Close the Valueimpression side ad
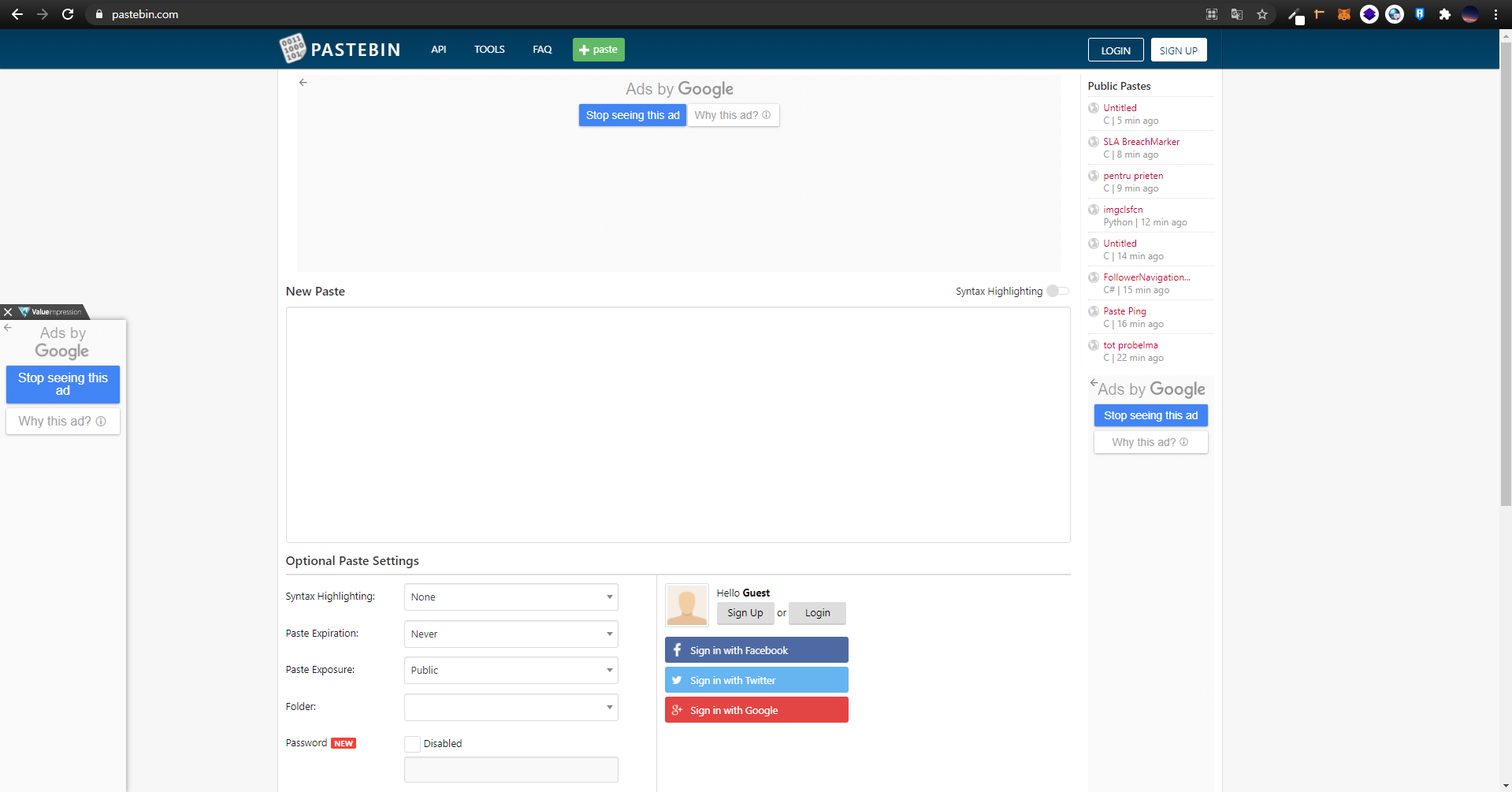The image size is (1512, 792). (x=8, y=312)
